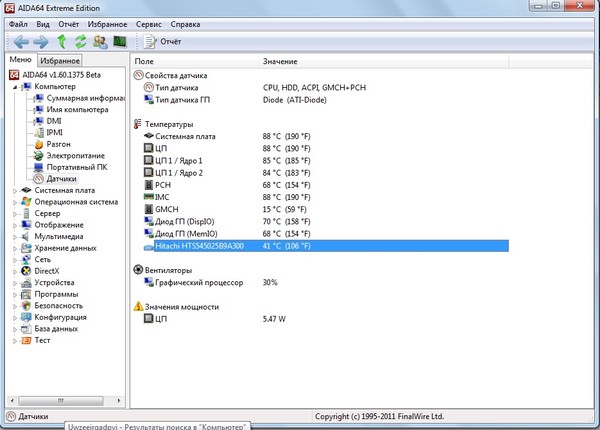Click the users toolbar icon
600x430 pixels.
(100, 41)
